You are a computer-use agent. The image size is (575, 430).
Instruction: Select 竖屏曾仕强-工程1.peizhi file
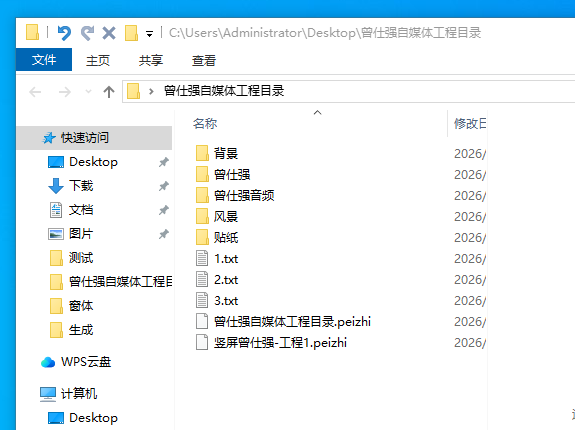(280, 343)
